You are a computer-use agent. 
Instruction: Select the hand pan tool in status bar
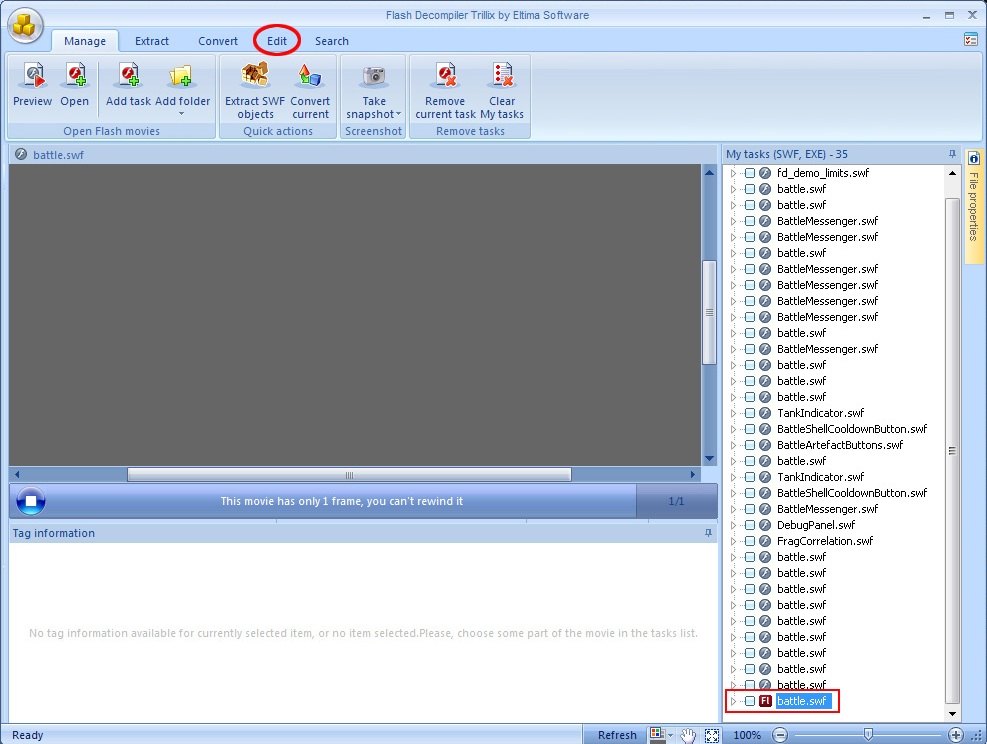tap(689, 735)
